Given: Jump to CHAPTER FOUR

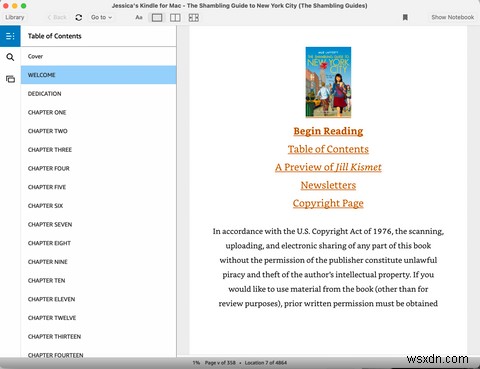Looking at the screenshot, I should (98, 168).
